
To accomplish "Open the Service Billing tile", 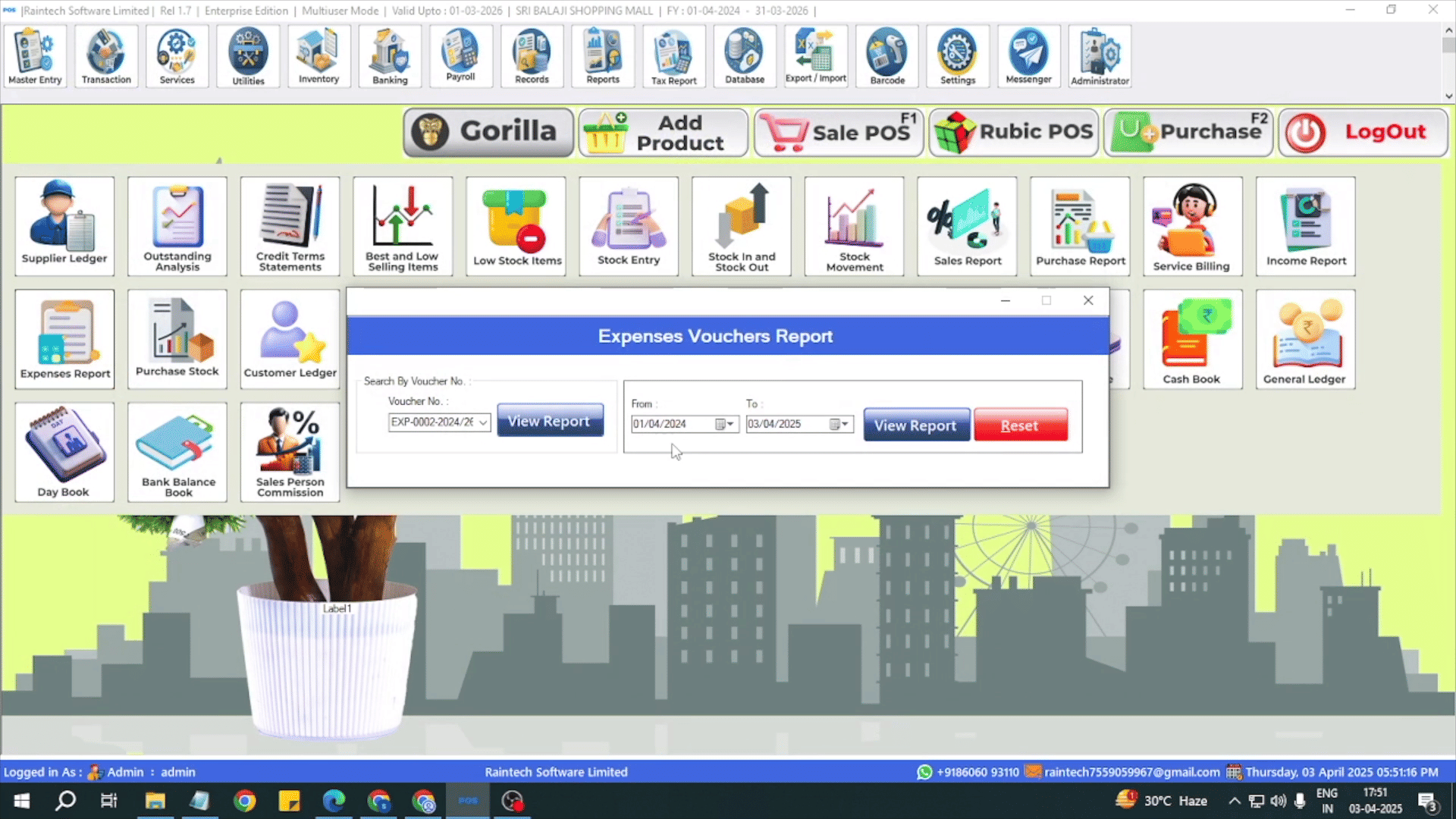I will [1191, 226].
